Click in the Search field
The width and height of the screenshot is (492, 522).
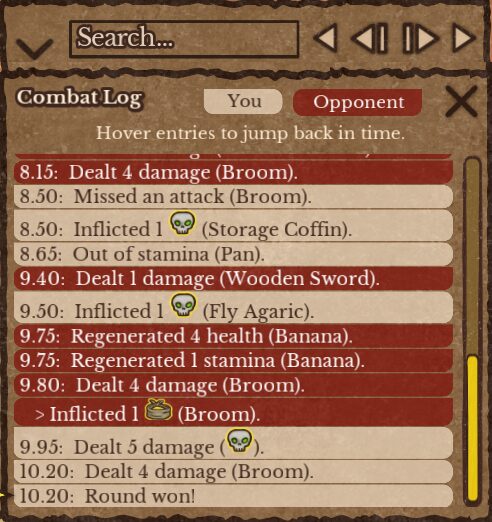(184, 39)
